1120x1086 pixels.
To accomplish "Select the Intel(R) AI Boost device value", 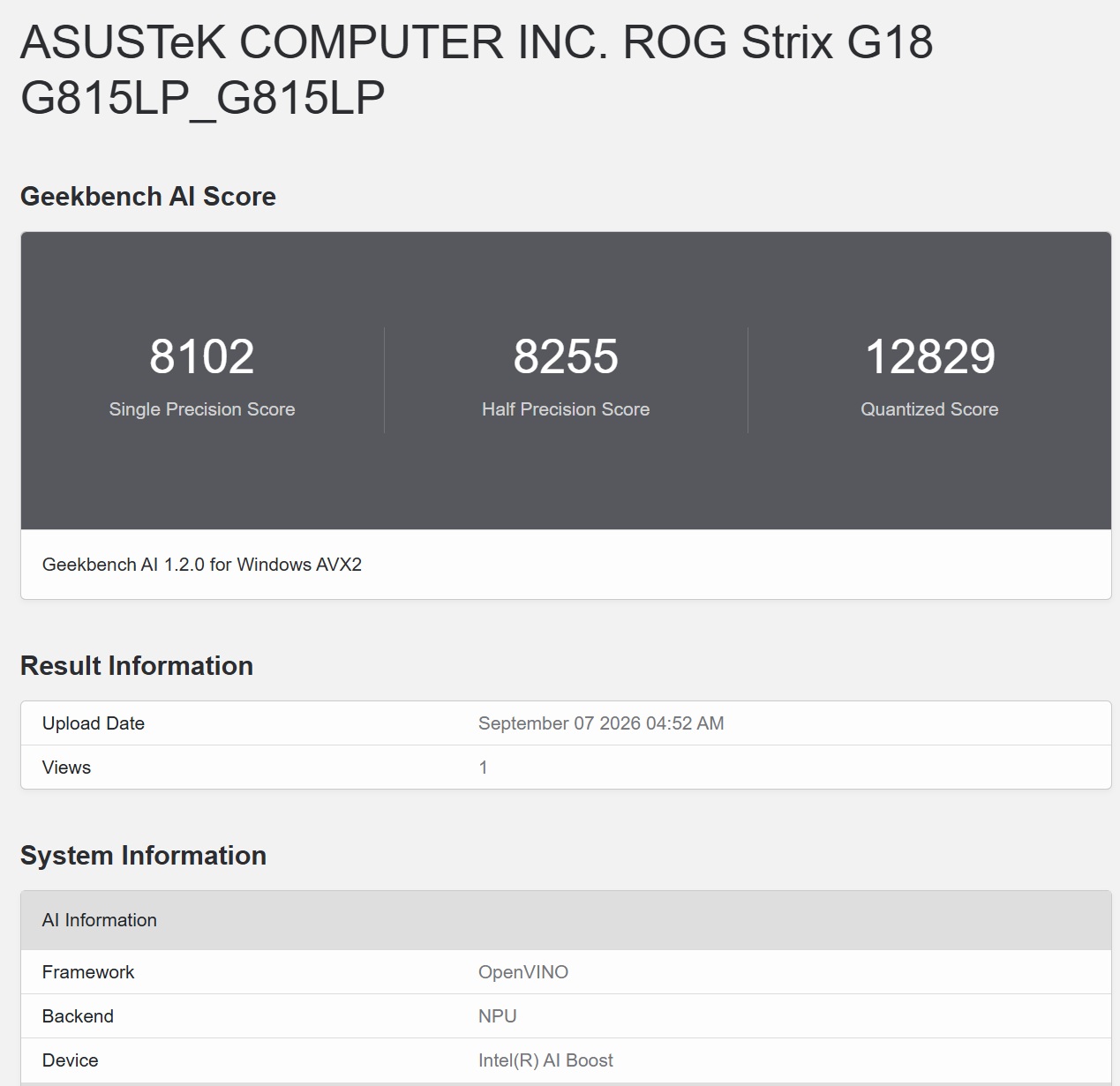I will 545,1060.
